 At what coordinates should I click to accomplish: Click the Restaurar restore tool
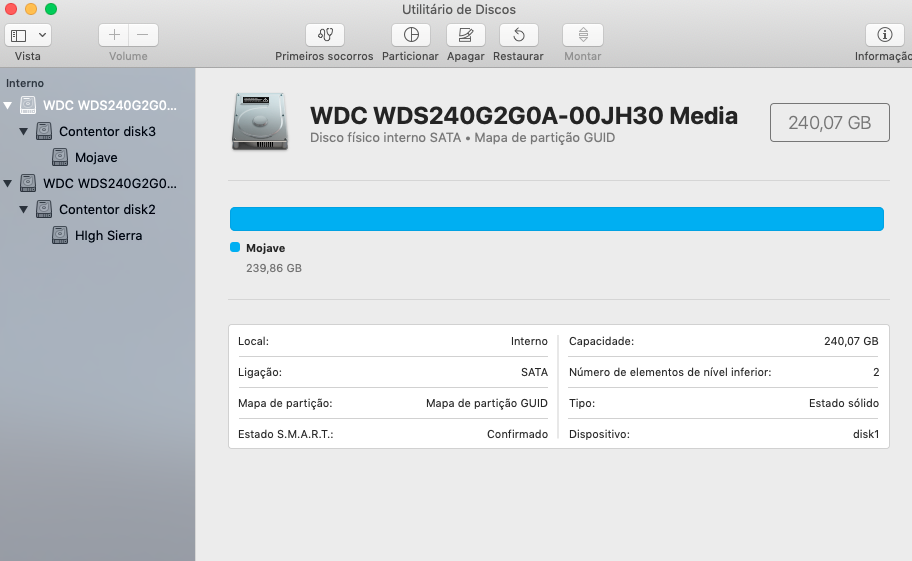click(518, 35)
